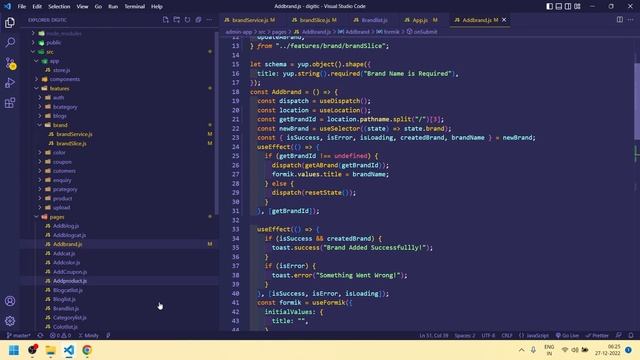
Task: Synchronize changes icon in status bar
Action: pyautogui.click(x=40, y=336)
